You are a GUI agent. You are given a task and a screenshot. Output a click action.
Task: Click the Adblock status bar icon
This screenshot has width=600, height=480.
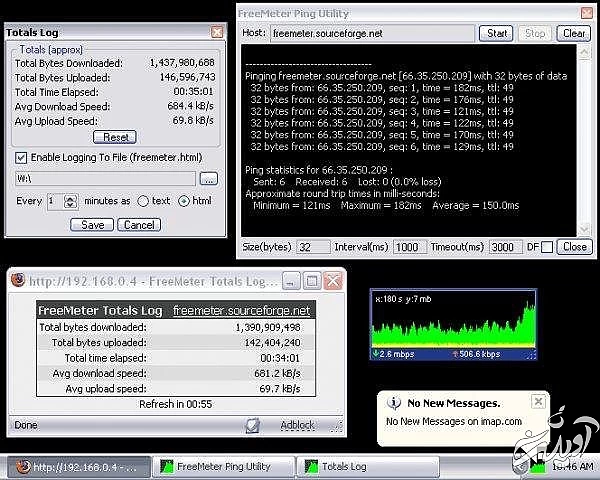tap(253, 425)
